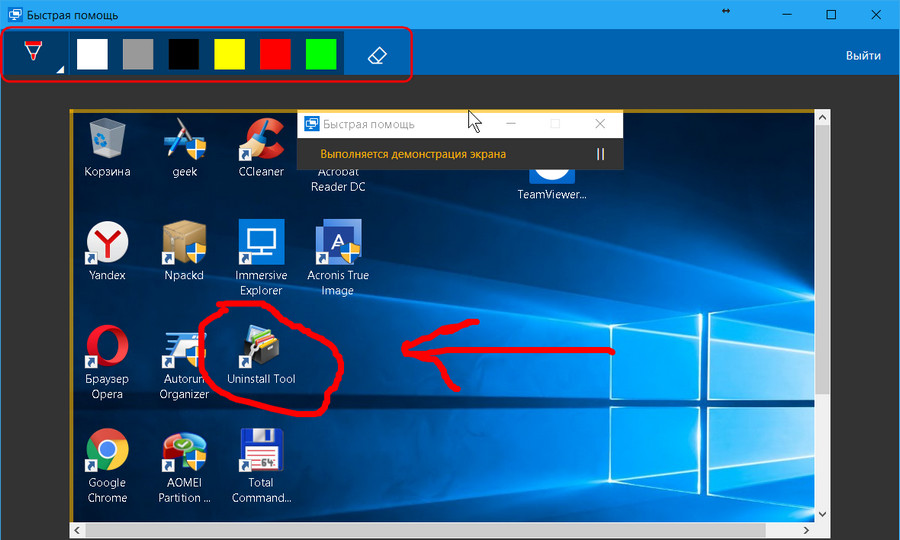This screenshot has height=540, width=900.
Task: Click the Acrobat Reader DC label
Action: click(x=338, y=179)
